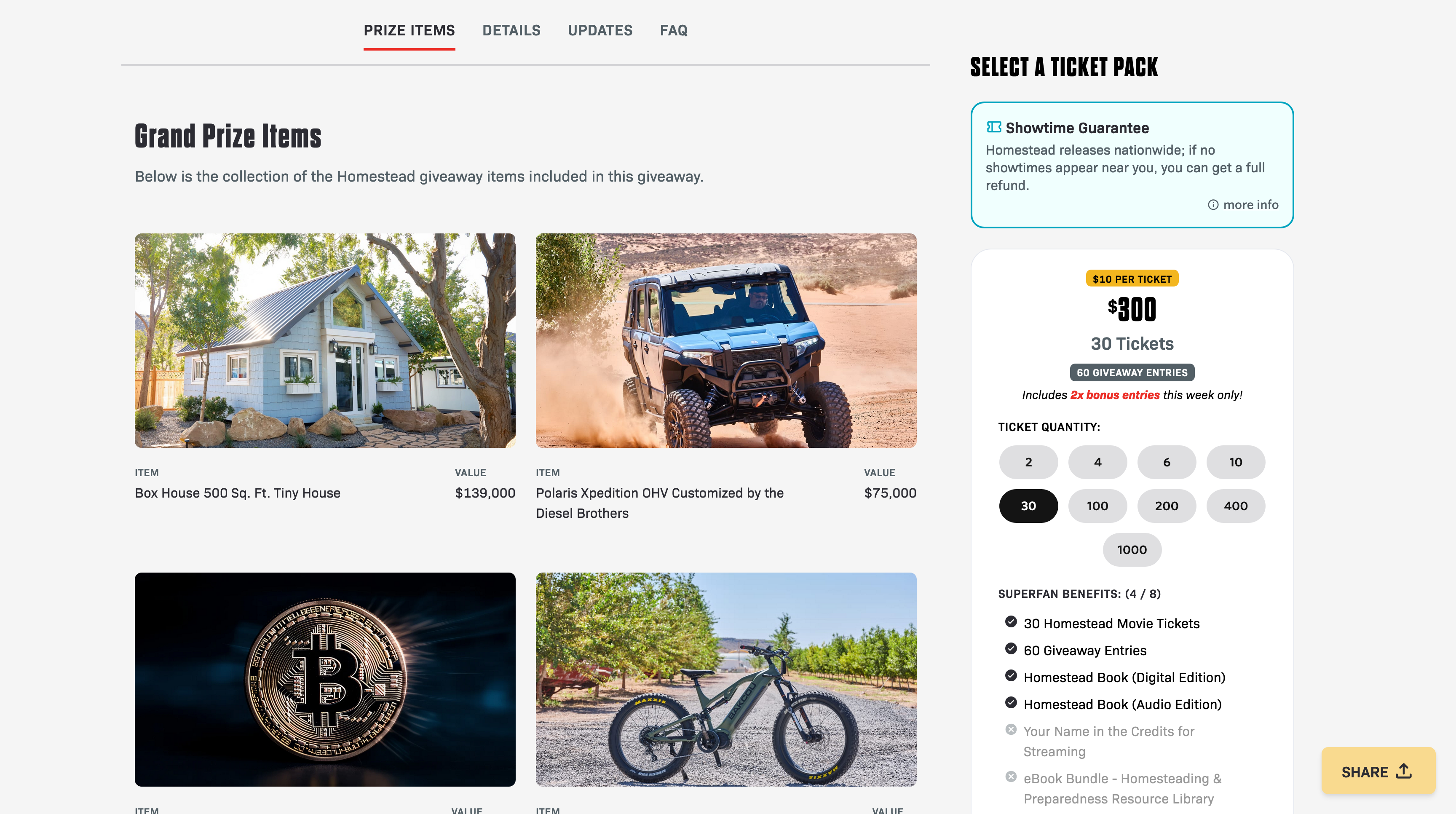This screenshot has width=1456, height=814.
Task: Pick the 10 ticket quantity pill
Action: 1236,462
